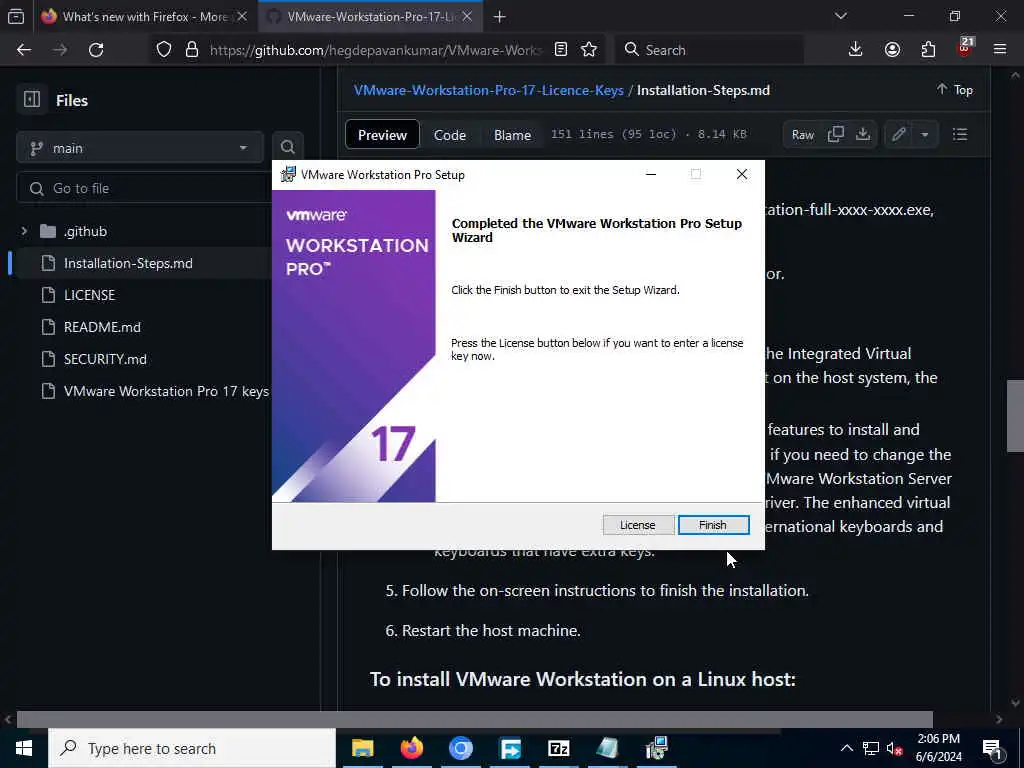This screenshot has width=1024, height=768.
Task: Open Firefox account icon
Action: (x=892, y=50)
